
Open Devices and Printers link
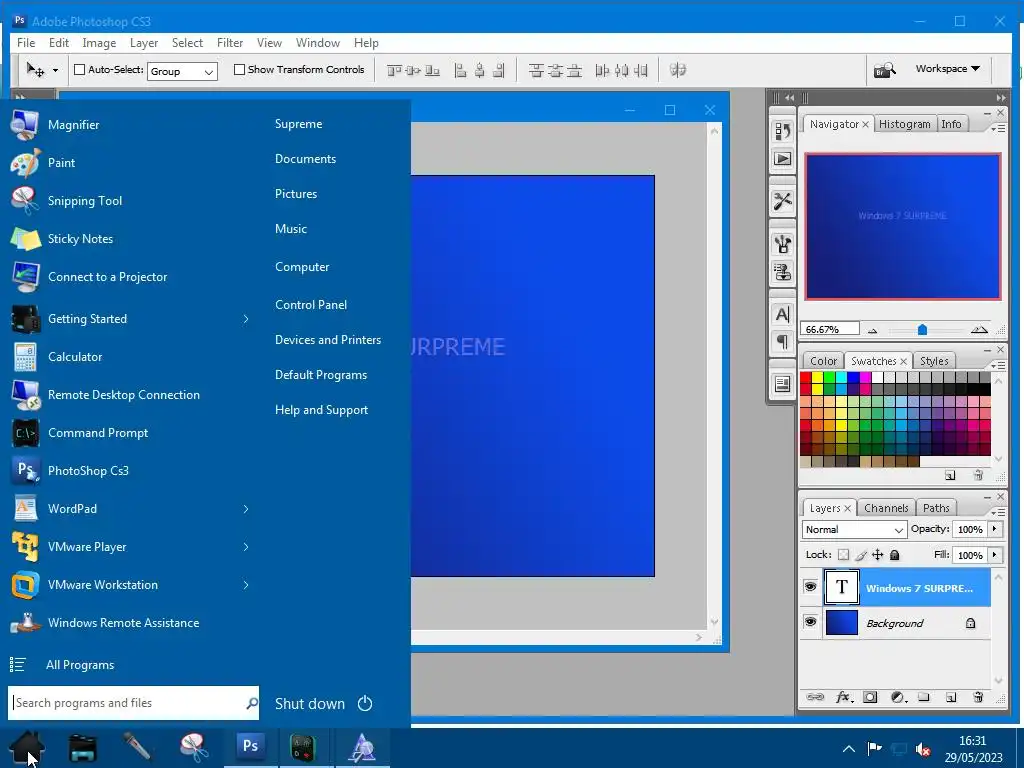[328, 340]
